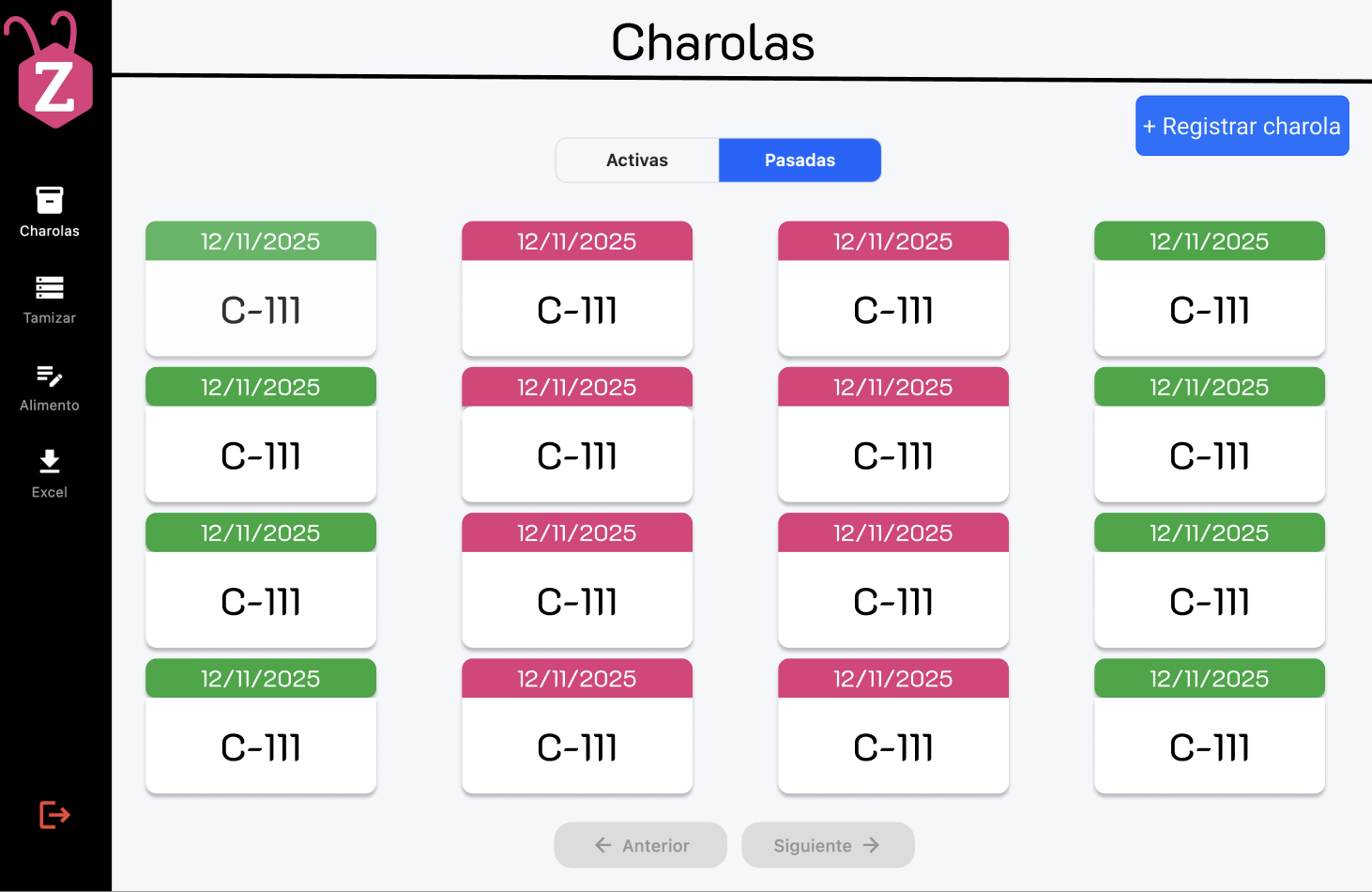This screenshot has height=892, width=1372.
Task: Select the Pasadas tab
Action: (800, 161)
